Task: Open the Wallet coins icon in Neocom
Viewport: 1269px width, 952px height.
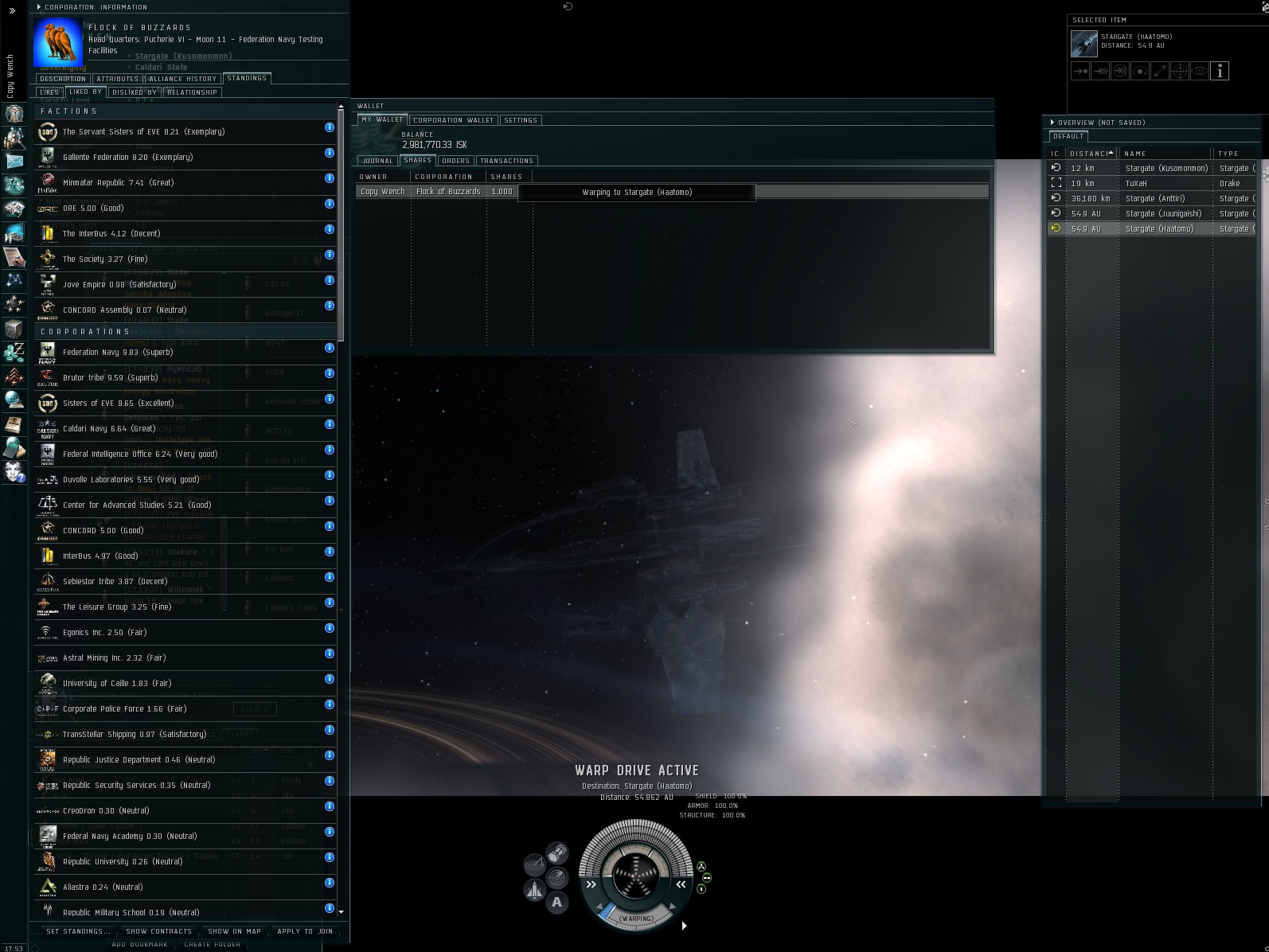Action: pos(14,352)
